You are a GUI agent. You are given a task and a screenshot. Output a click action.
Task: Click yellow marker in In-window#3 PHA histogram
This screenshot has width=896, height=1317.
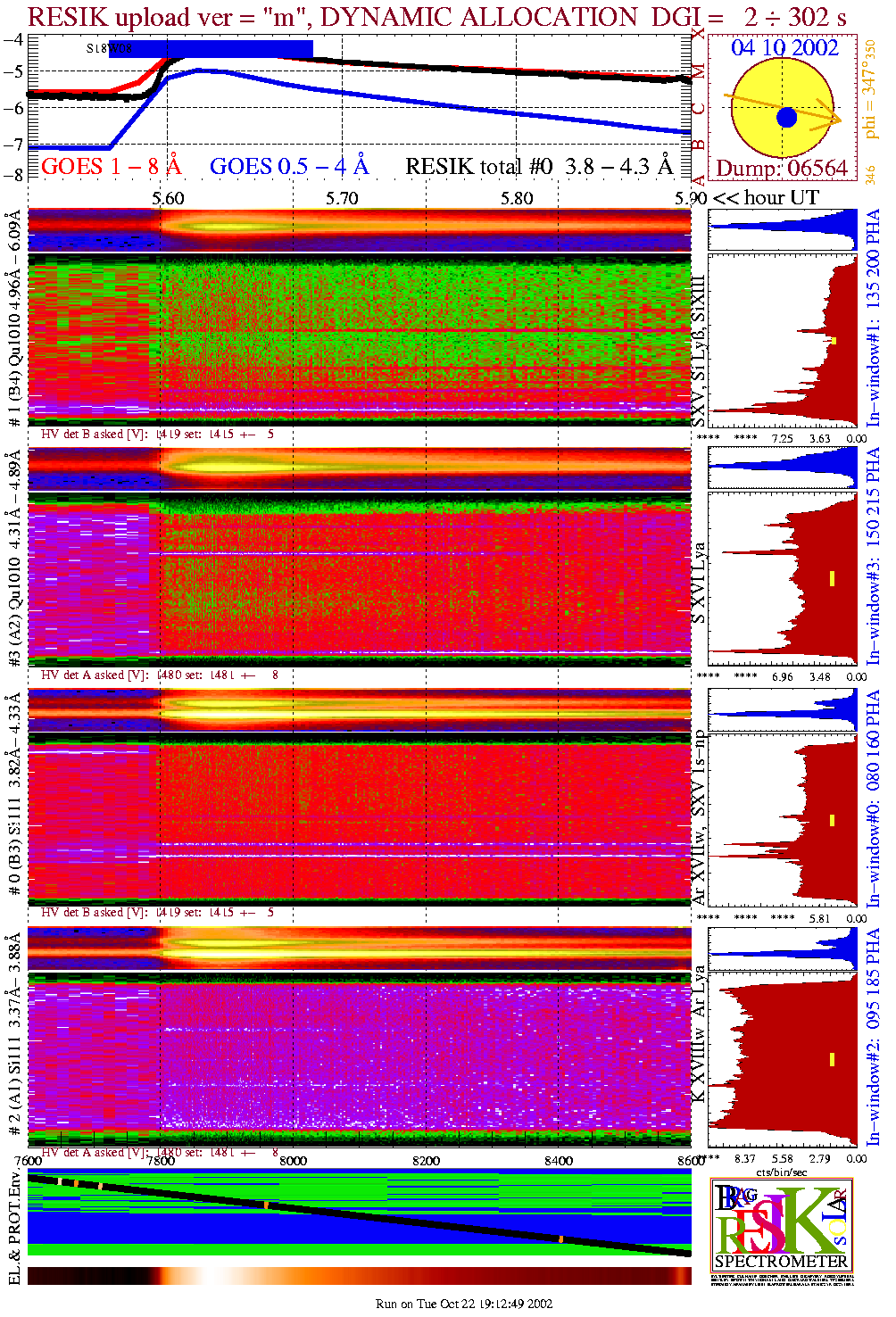coord(832,578)
